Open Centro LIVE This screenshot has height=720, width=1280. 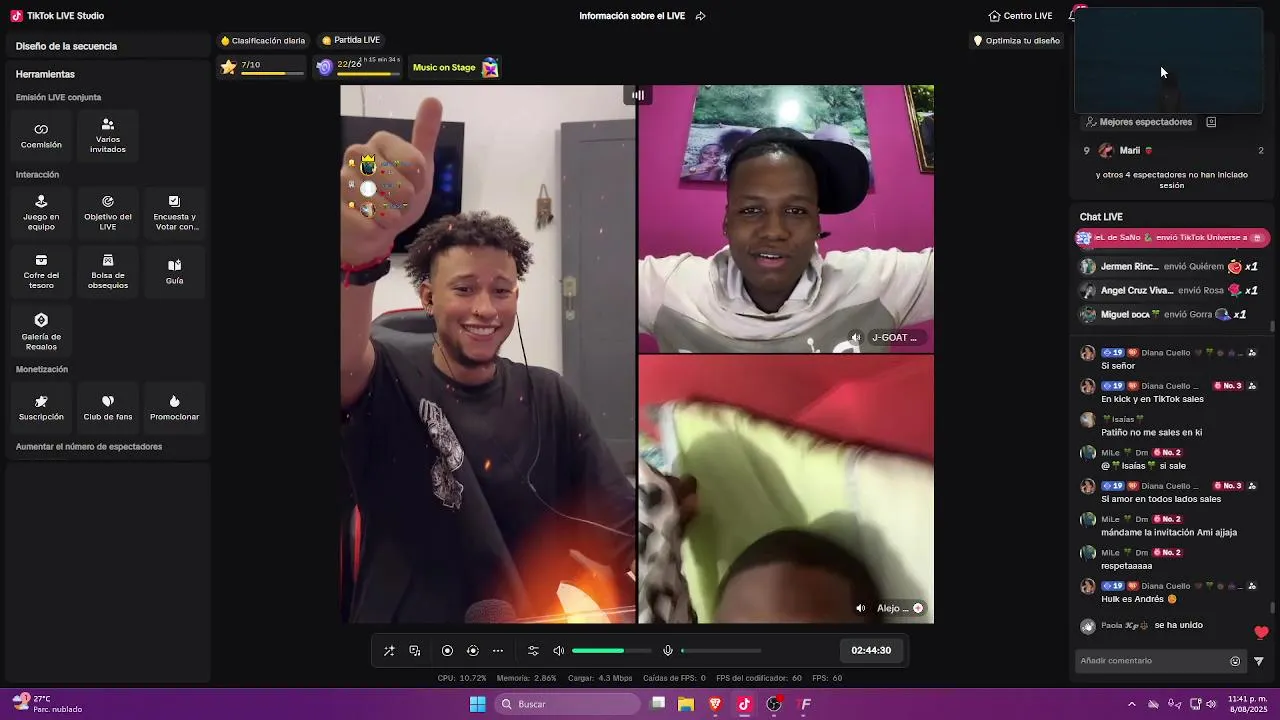pyautogui.click(x=1020, y=16)
